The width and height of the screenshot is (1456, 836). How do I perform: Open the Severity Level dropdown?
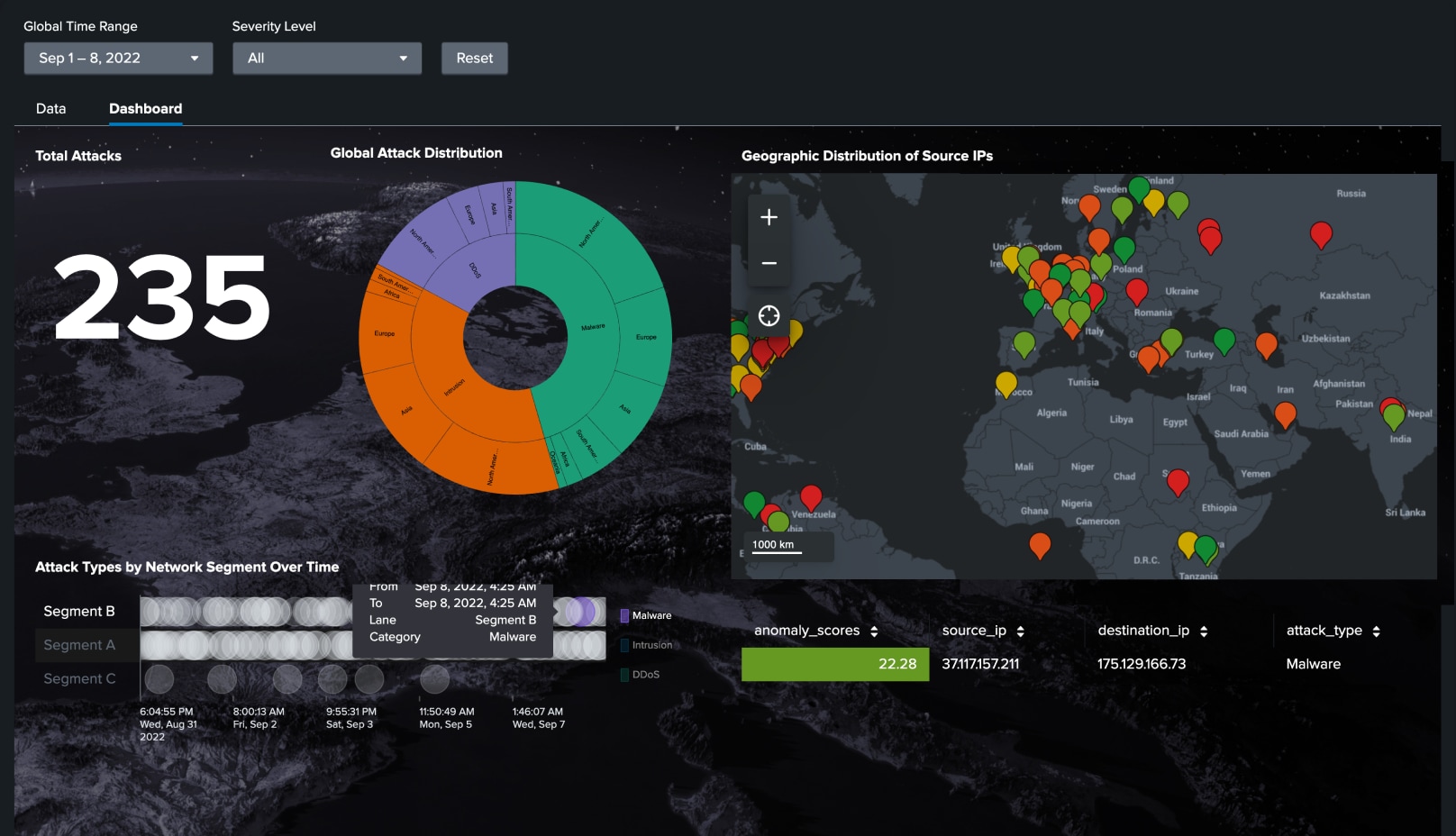[x=325, y=58]
